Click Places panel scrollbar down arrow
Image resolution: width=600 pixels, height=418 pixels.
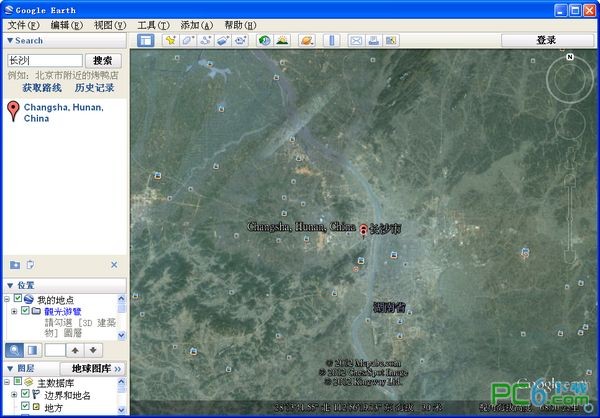[x=122, y=336]
